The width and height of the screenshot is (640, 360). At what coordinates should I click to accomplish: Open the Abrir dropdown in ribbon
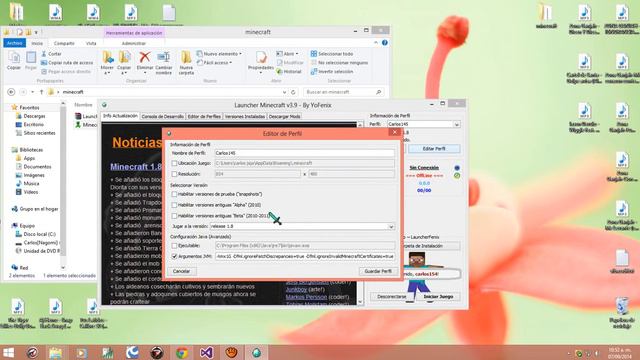pos(287,54)
